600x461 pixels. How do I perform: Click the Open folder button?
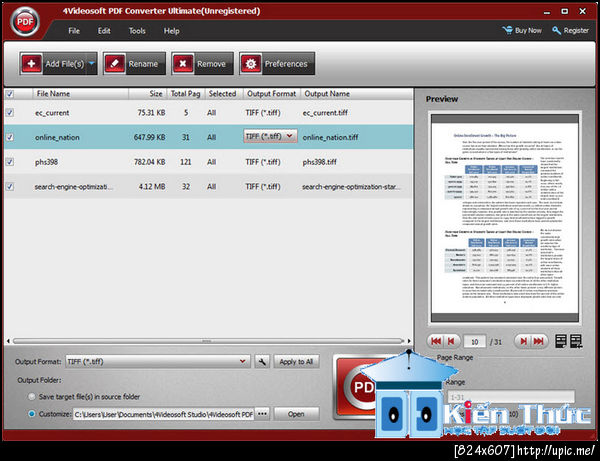point(296,414)
